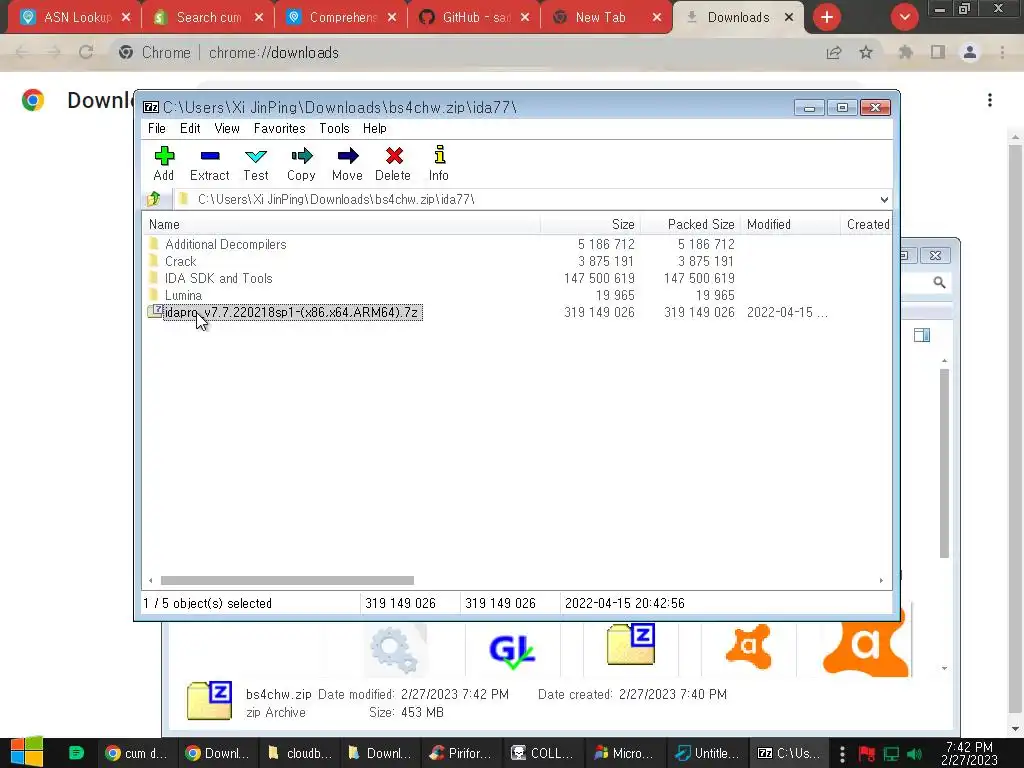Click the 7-Zip horizontal scrollbar thumb
The image size is (1024, 768).
[x=287, y=580]
